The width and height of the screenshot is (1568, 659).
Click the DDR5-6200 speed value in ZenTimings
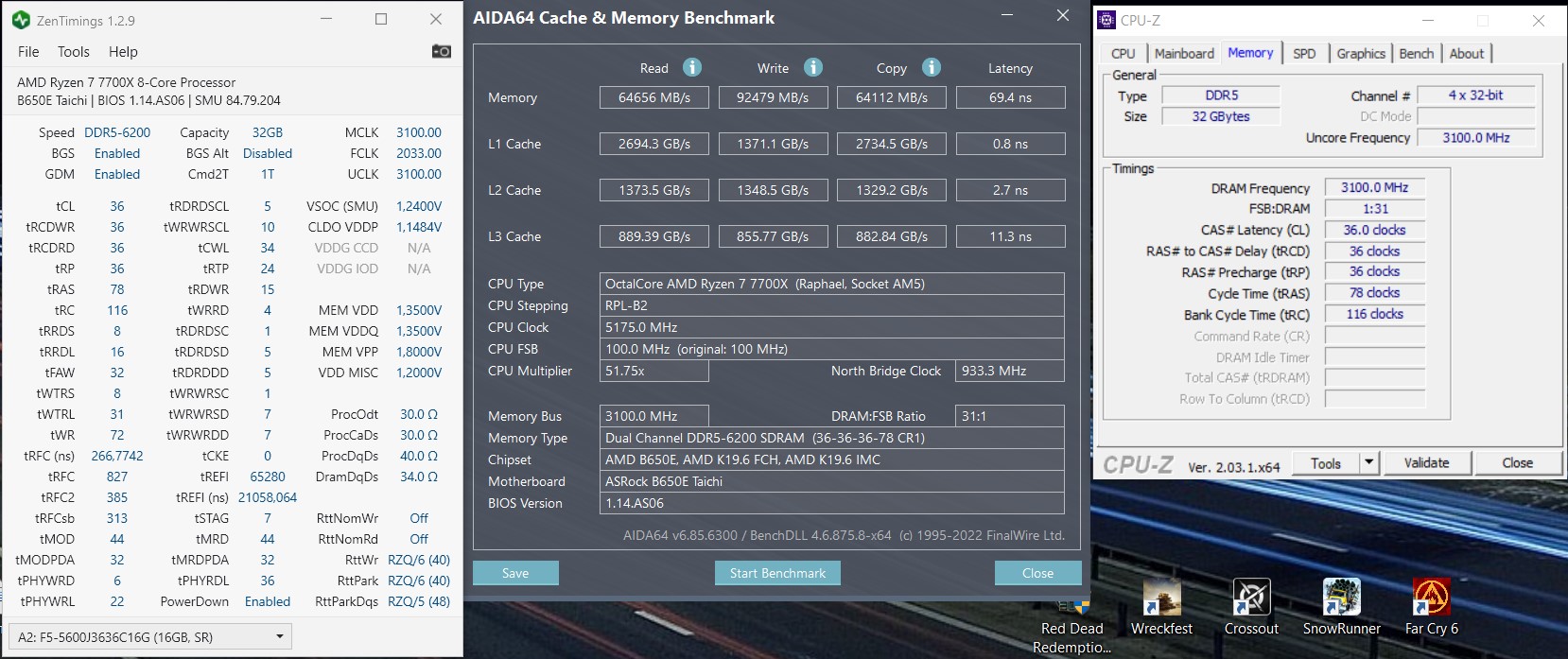tap(117, 132)
